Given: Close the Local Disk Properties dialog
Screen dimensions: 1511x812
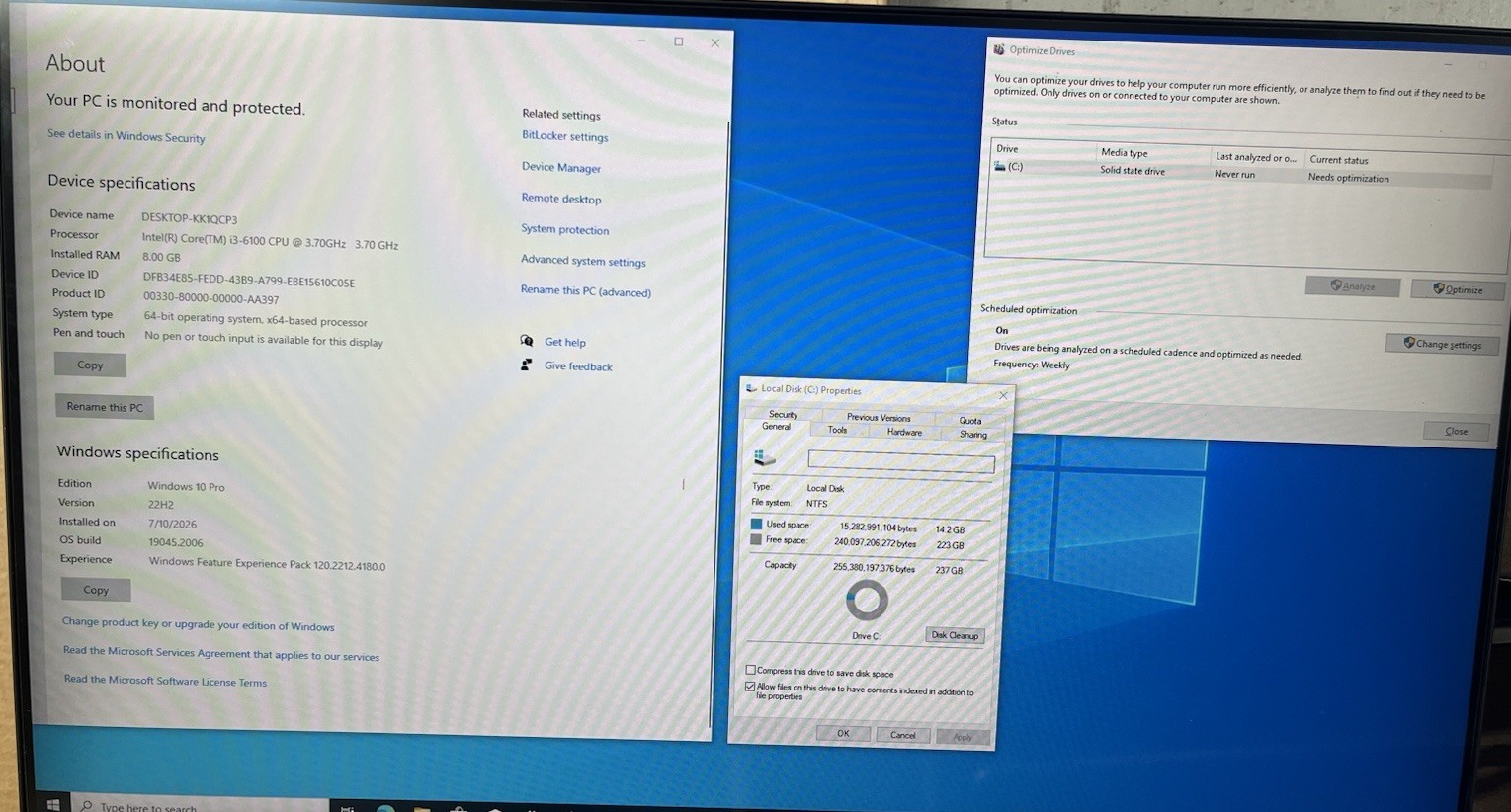Looking at the screenshot, I should click(1003, 395).
